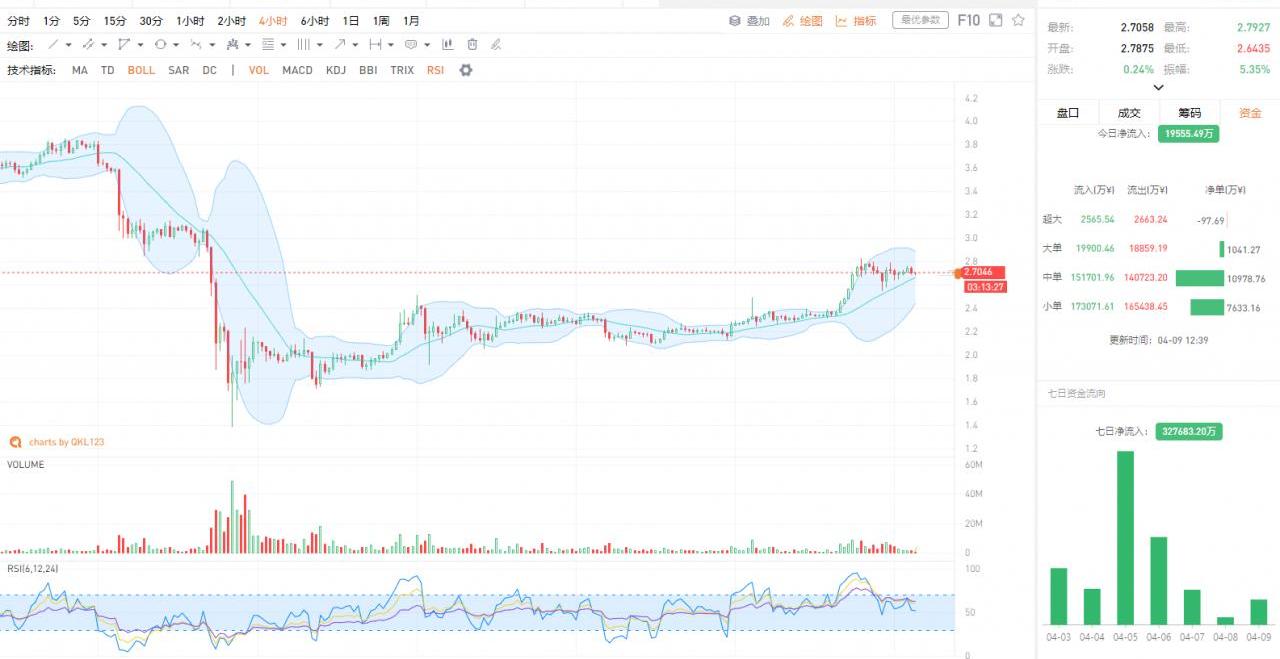Select the line drawing tool
Screen dimensions: 1280x659
[x=54, y=45]
